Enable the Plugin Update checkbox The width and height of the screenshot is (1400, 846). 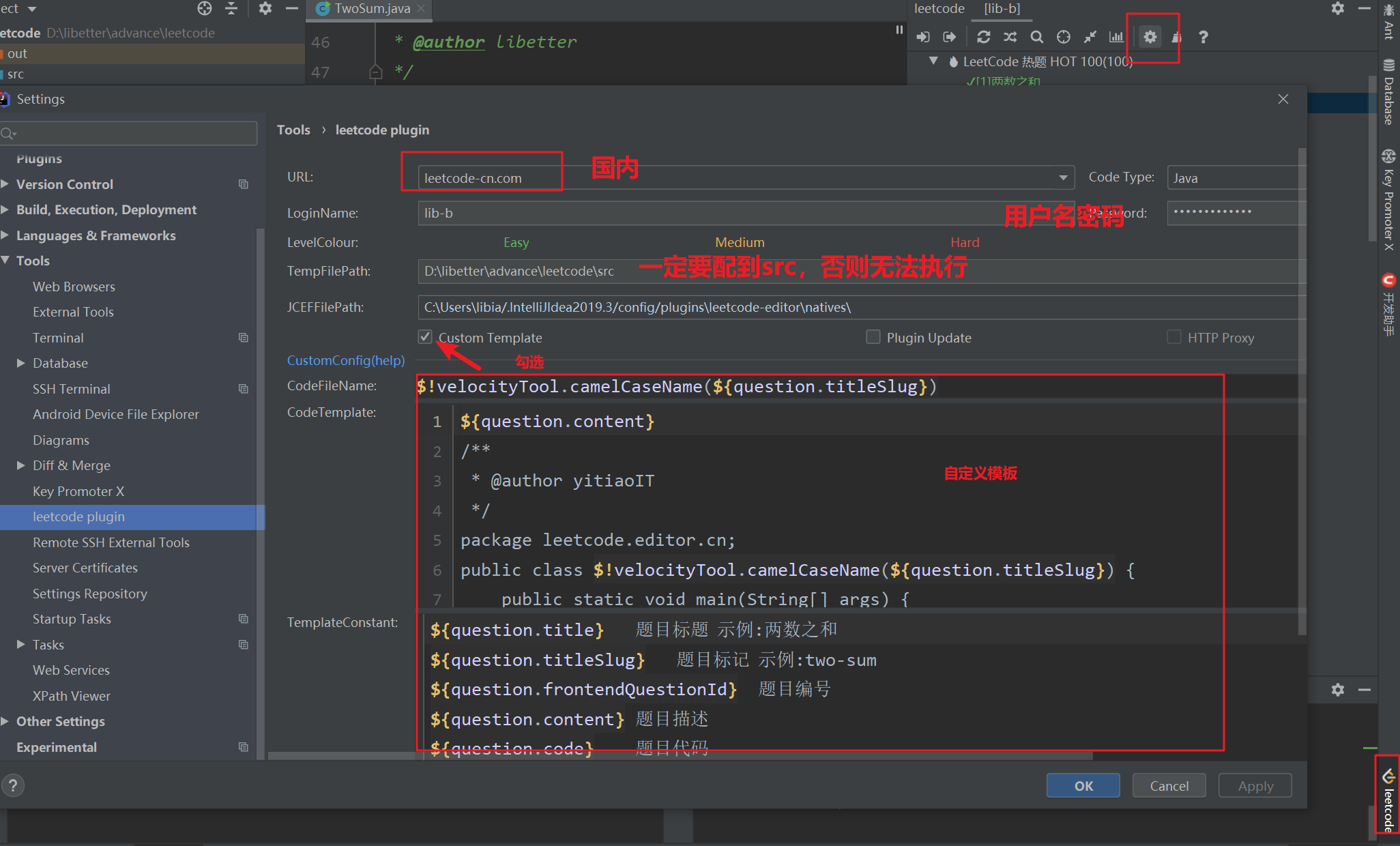tap(873, 337)
